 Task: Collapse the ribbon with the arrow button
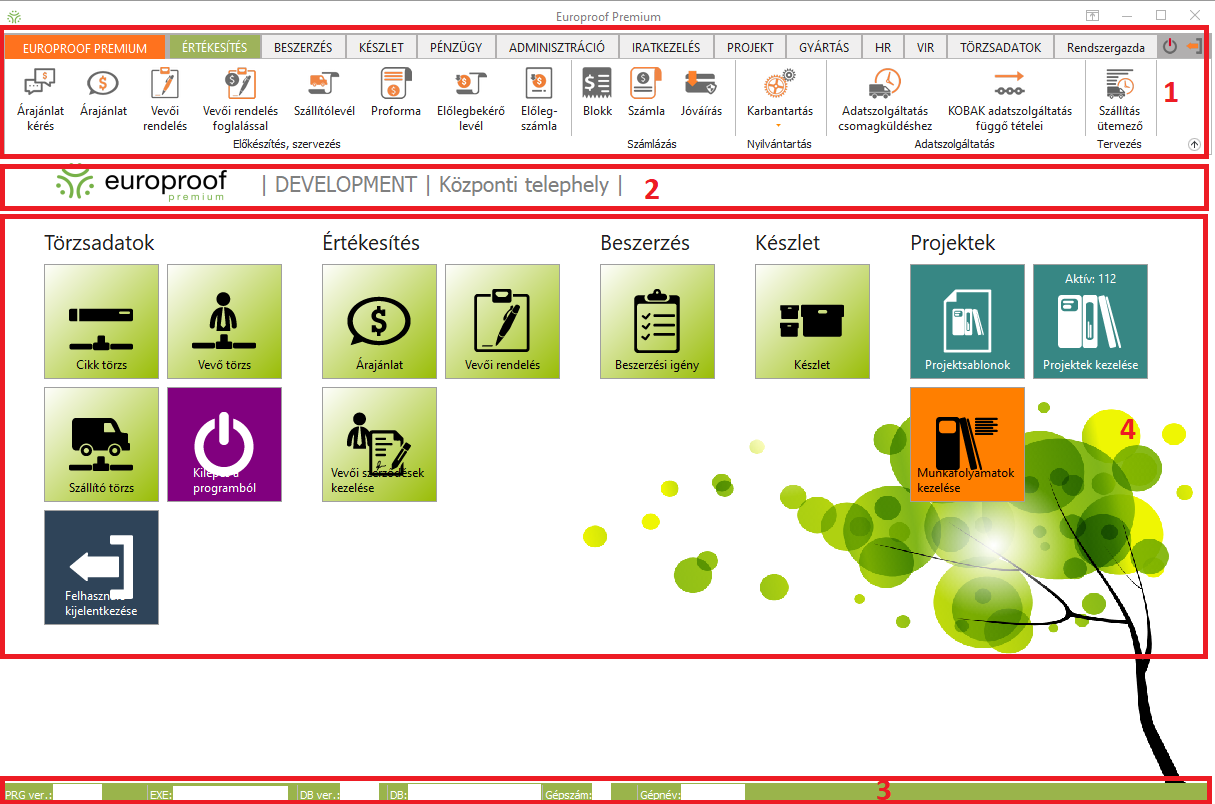[1193, 144]
